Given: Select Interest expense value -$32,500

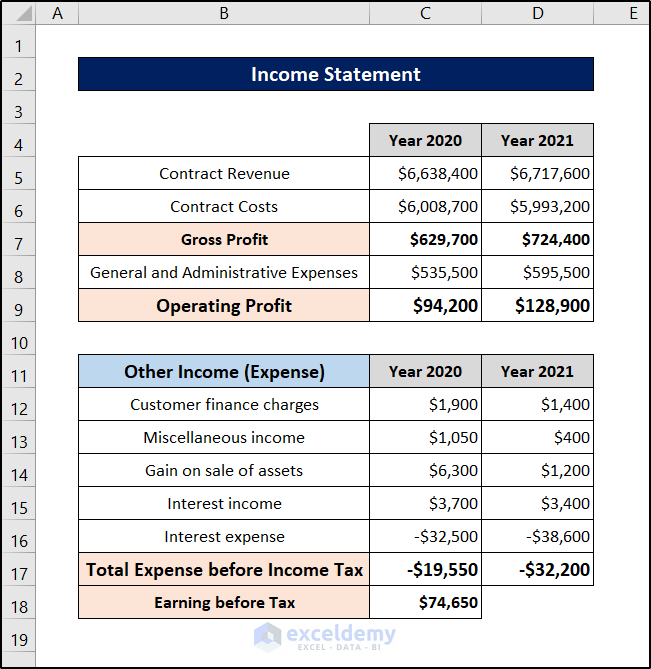Looking at the screenshot, I should pyautogui.click(x=425, y=537).
